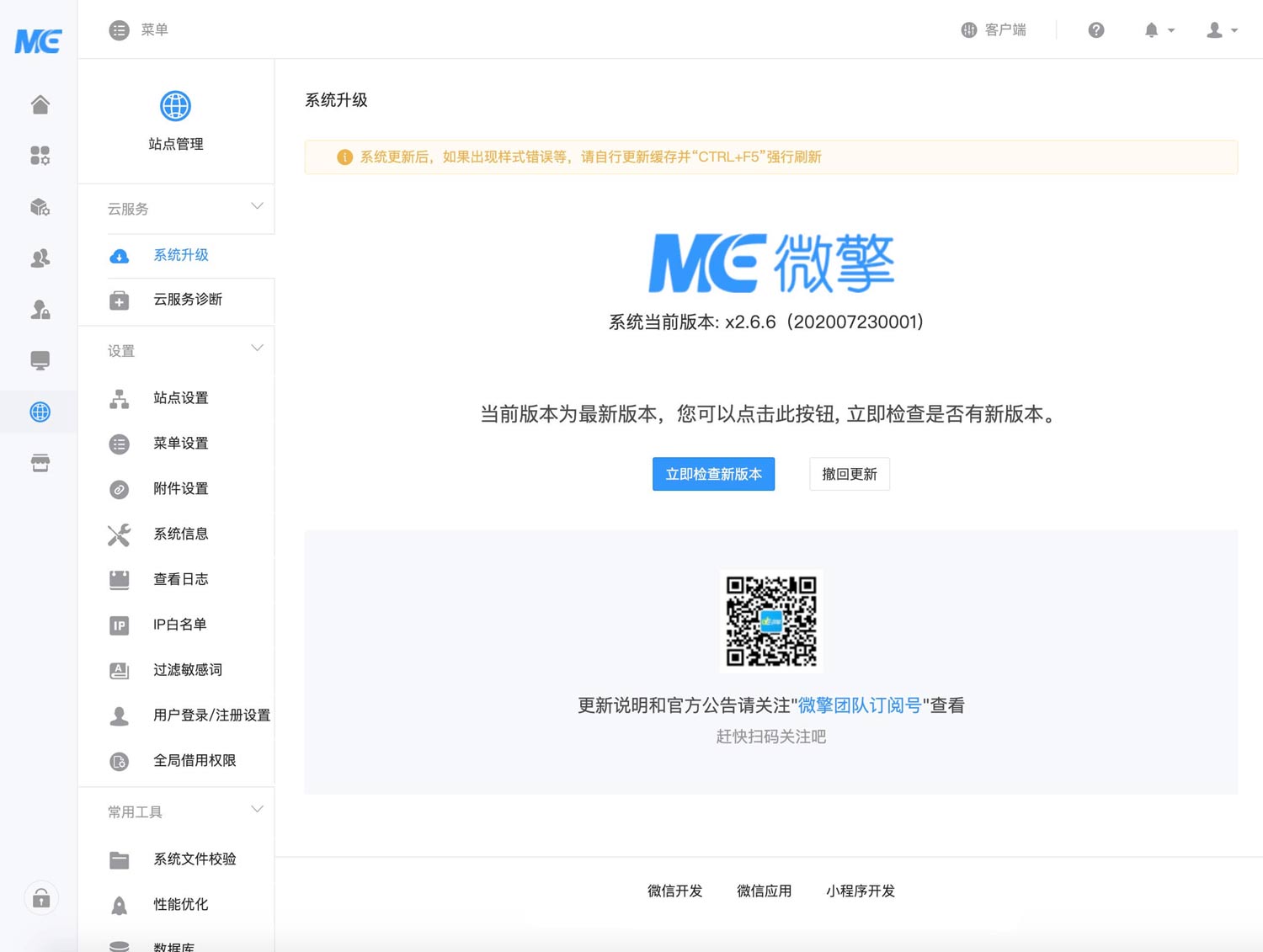Open the user account dropdown
This screenshot has height=952, width=1263.
point(1222,30)
